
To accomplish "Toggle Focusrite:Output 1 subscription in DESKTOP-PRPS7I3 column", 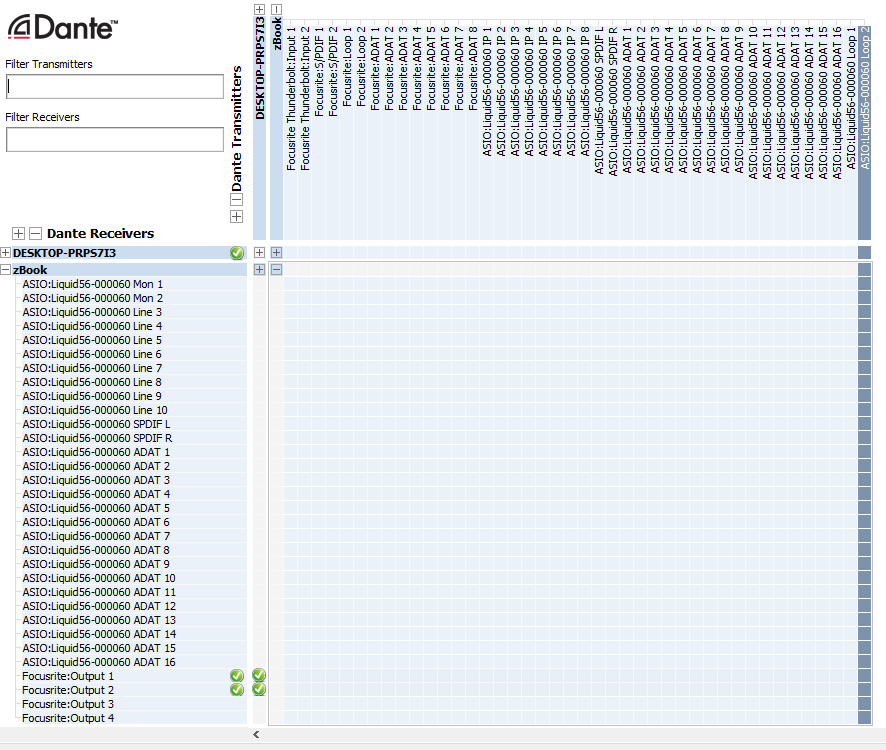I will point(259,675).
